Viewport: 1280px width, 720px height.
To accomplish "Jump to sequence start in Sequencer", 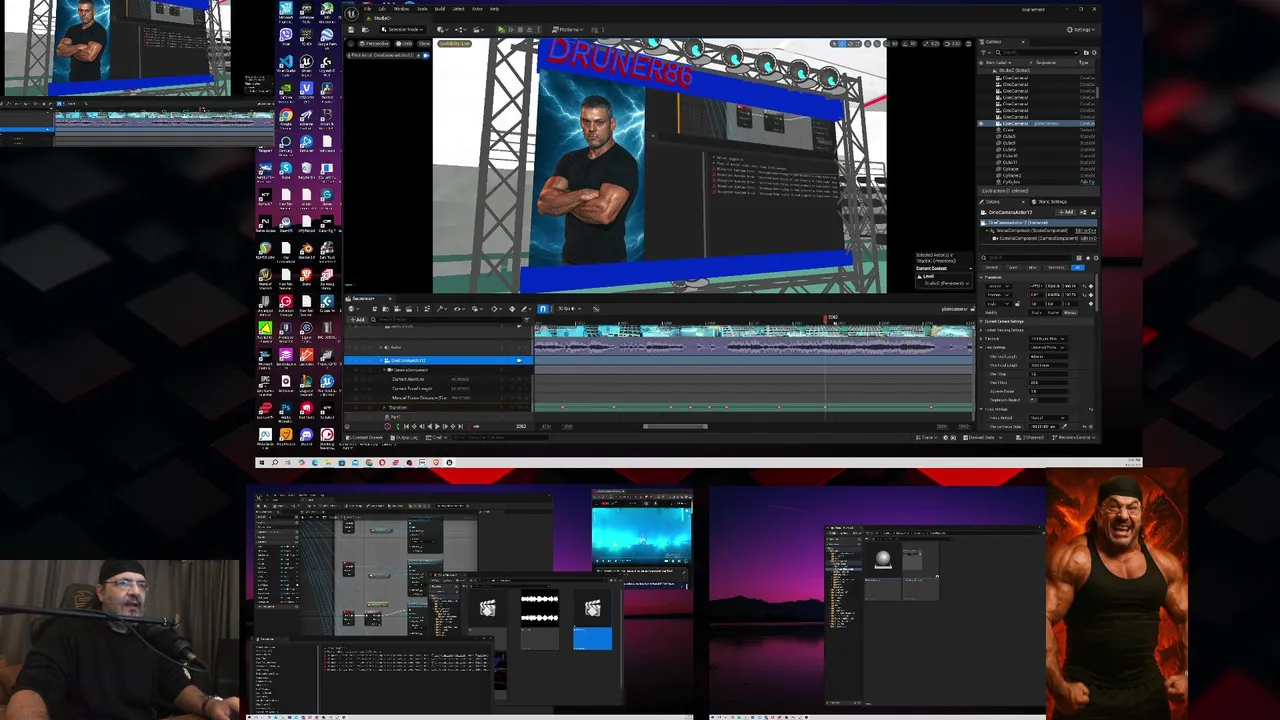I will click(x=406, y=426).
